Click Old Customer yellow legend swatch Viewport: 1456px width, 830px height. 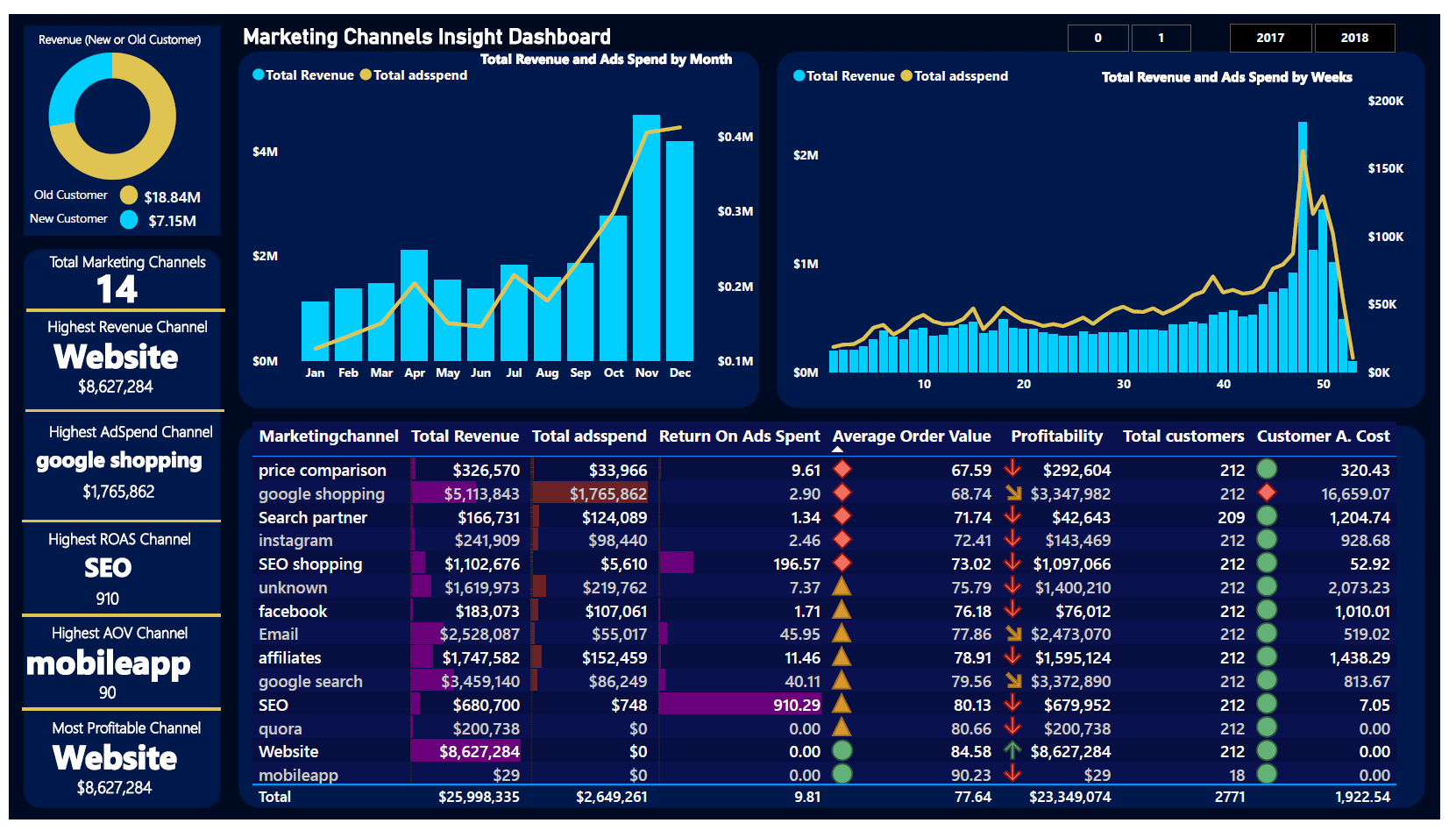tap(129, 195)
